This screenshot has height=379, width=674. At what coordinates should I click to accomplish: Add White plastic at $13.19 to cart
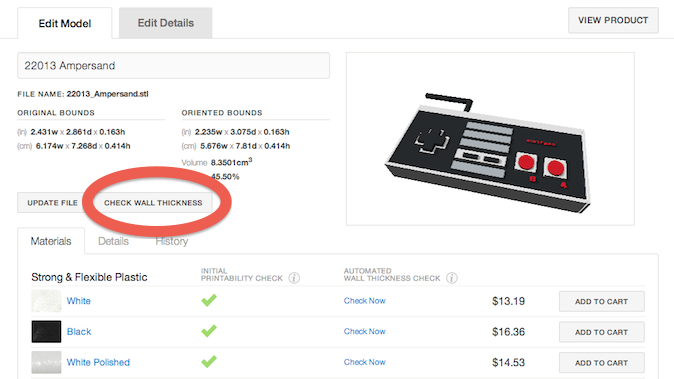(x=601, y=301)
